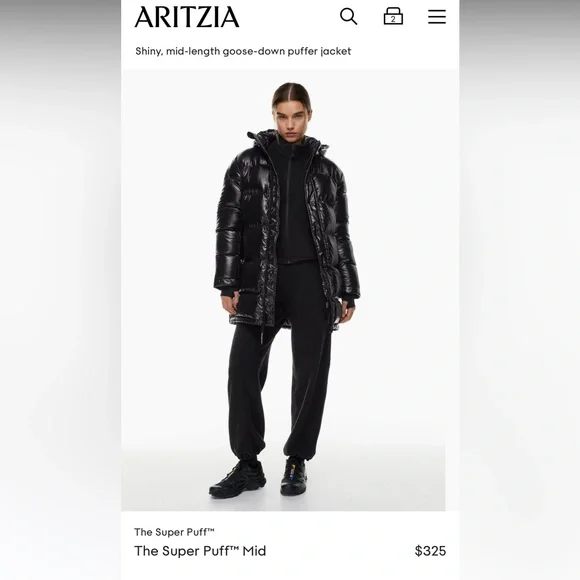
Task: Click the number 2 badge on the bag
Action: [x=393, y=19]
